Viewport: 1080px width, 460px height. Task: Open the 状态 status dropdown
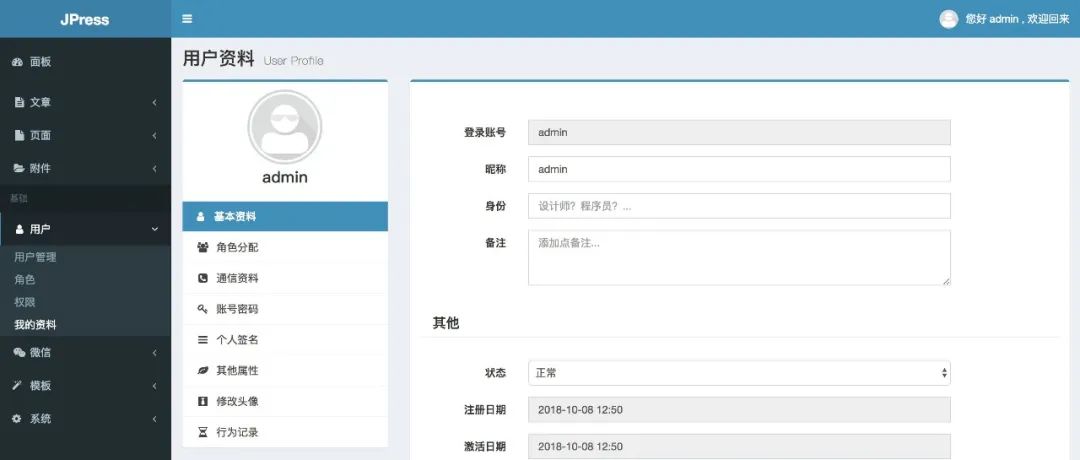coord(738,373)
